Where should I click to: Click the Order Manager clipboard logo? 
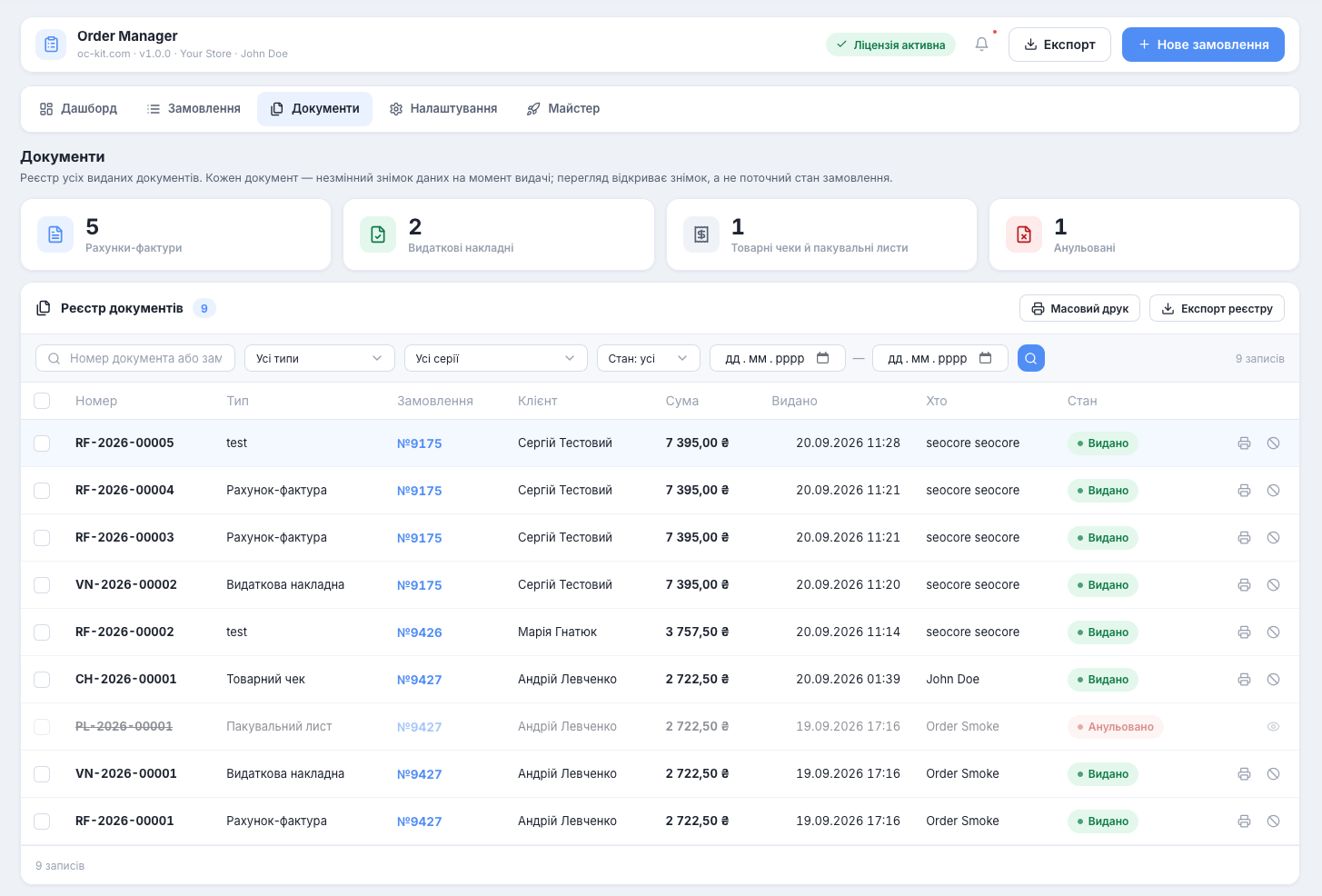click(51, 44)
